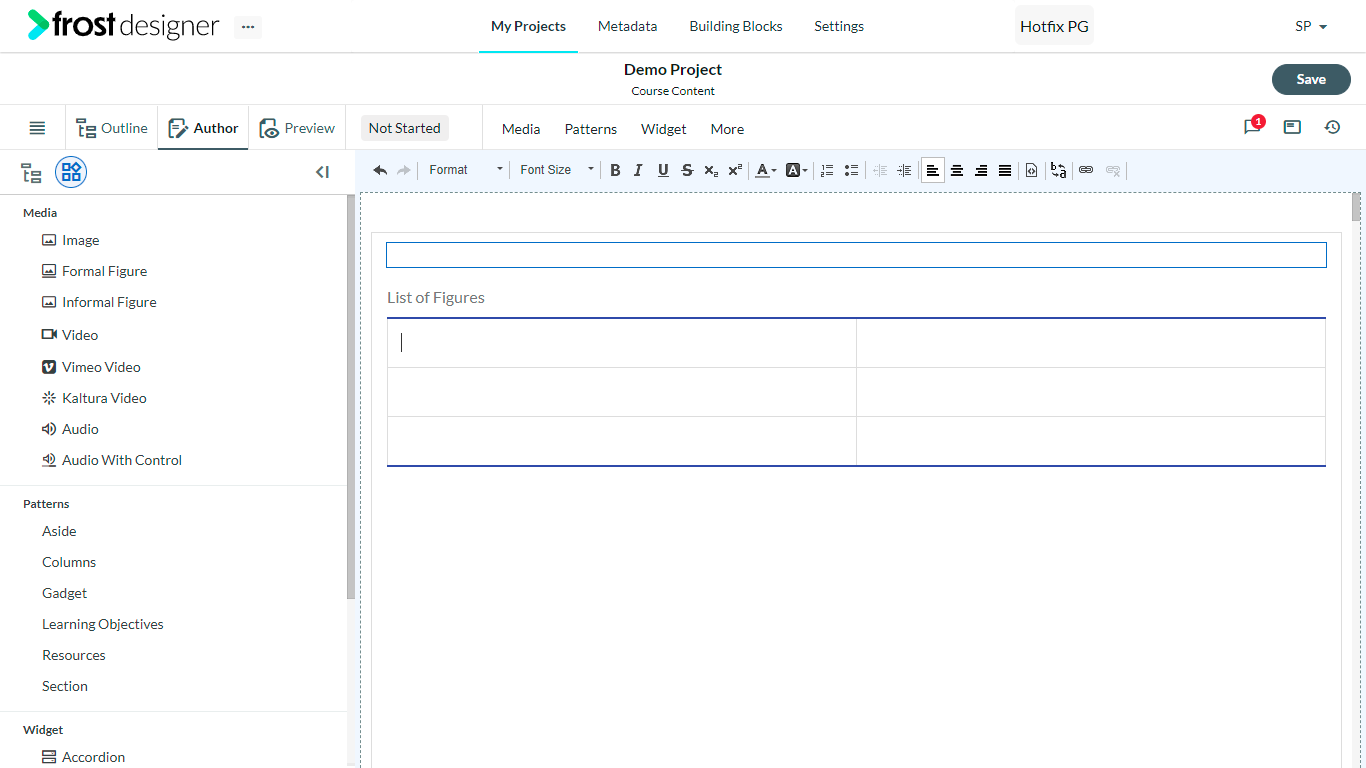
Task: Insert a numbered list
Action: (827, 170)
